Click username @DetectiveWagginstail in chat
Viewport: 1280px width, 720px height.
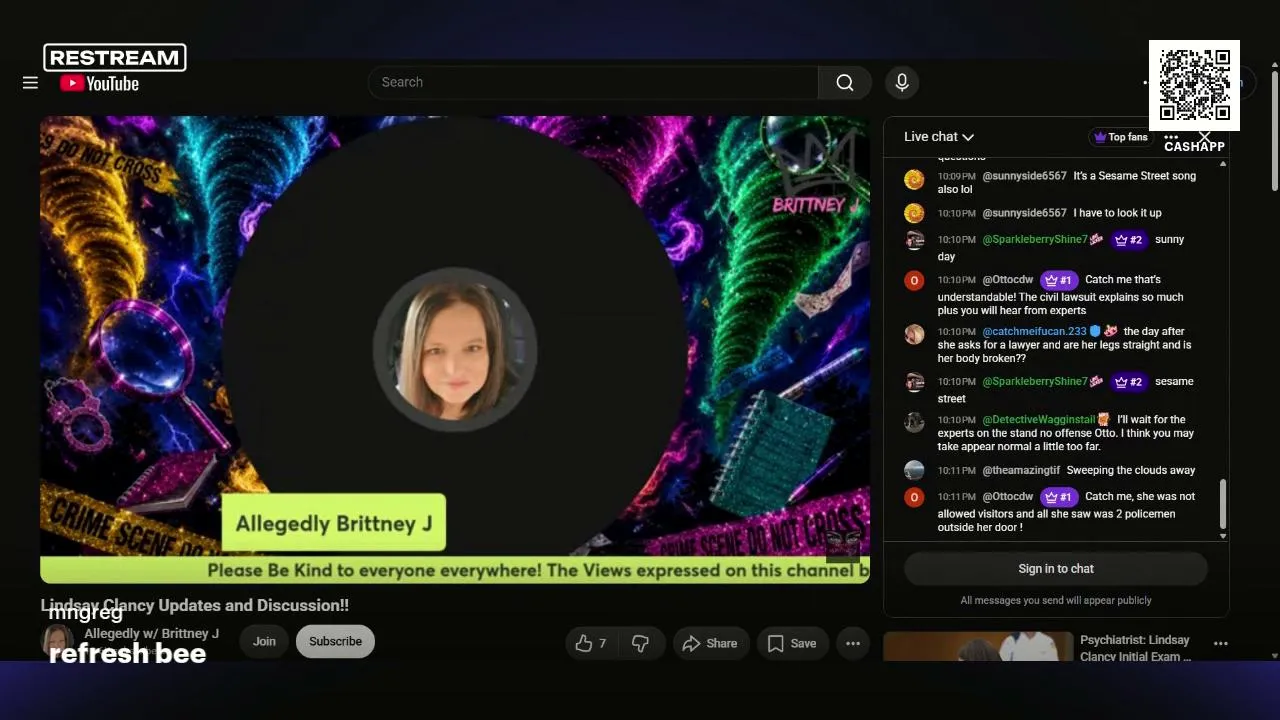pyautogui.click(x=1039, y=420)
